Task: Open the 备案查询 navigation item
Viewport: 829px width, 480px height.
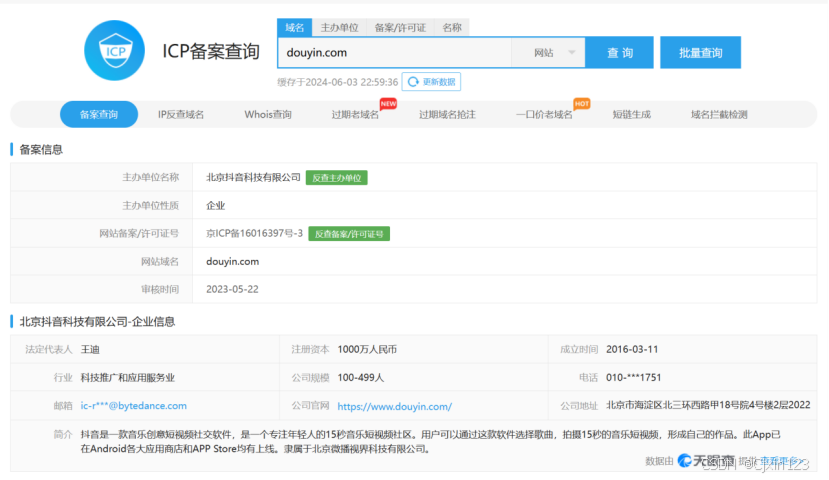Action: tap(99, 114)
